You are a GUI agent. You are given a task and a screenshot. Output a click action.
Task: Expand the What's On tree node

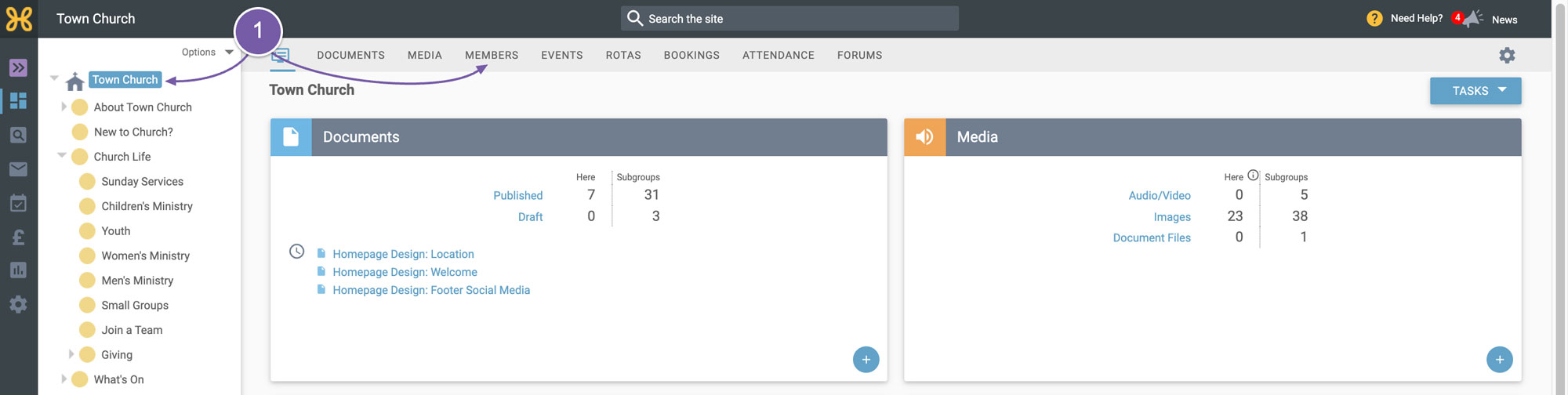(x=64, y=379)
